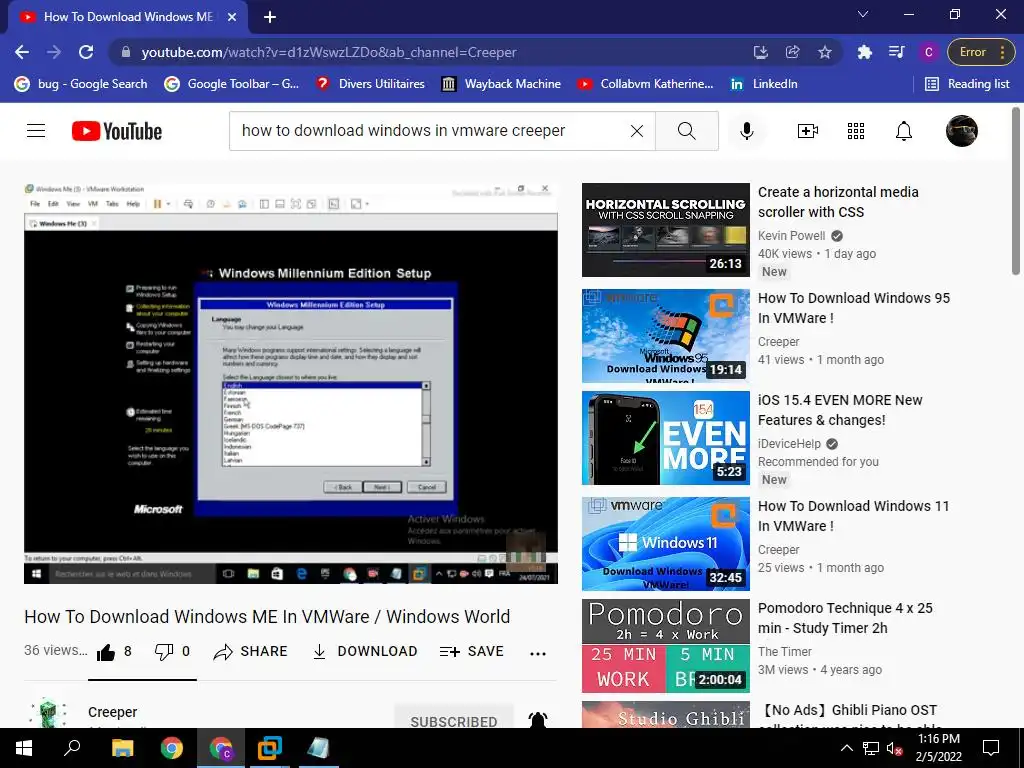Screen dimensions: 1024x768
Task: Visit The Timer channel
Action: 784,652
